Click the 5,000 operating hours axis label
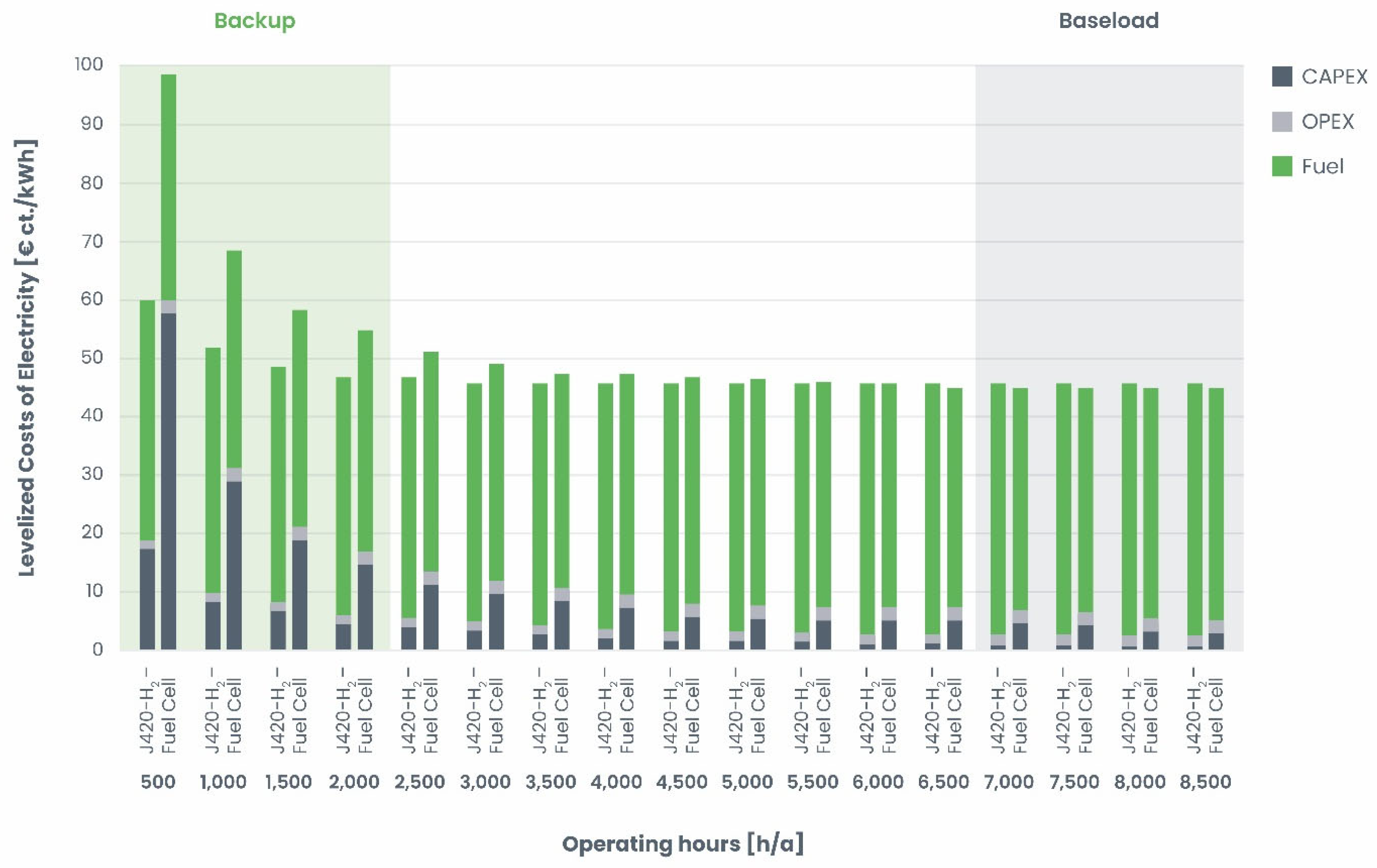The width and height of the screenshot is (1377, 868). point(747,782)
